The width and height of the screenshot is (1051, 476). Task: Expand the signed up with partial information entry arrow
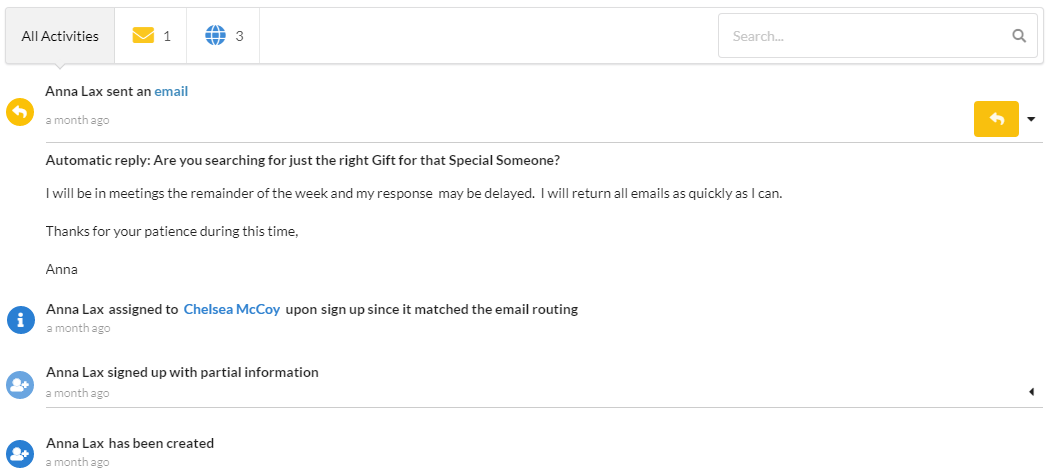[1030, 392]
